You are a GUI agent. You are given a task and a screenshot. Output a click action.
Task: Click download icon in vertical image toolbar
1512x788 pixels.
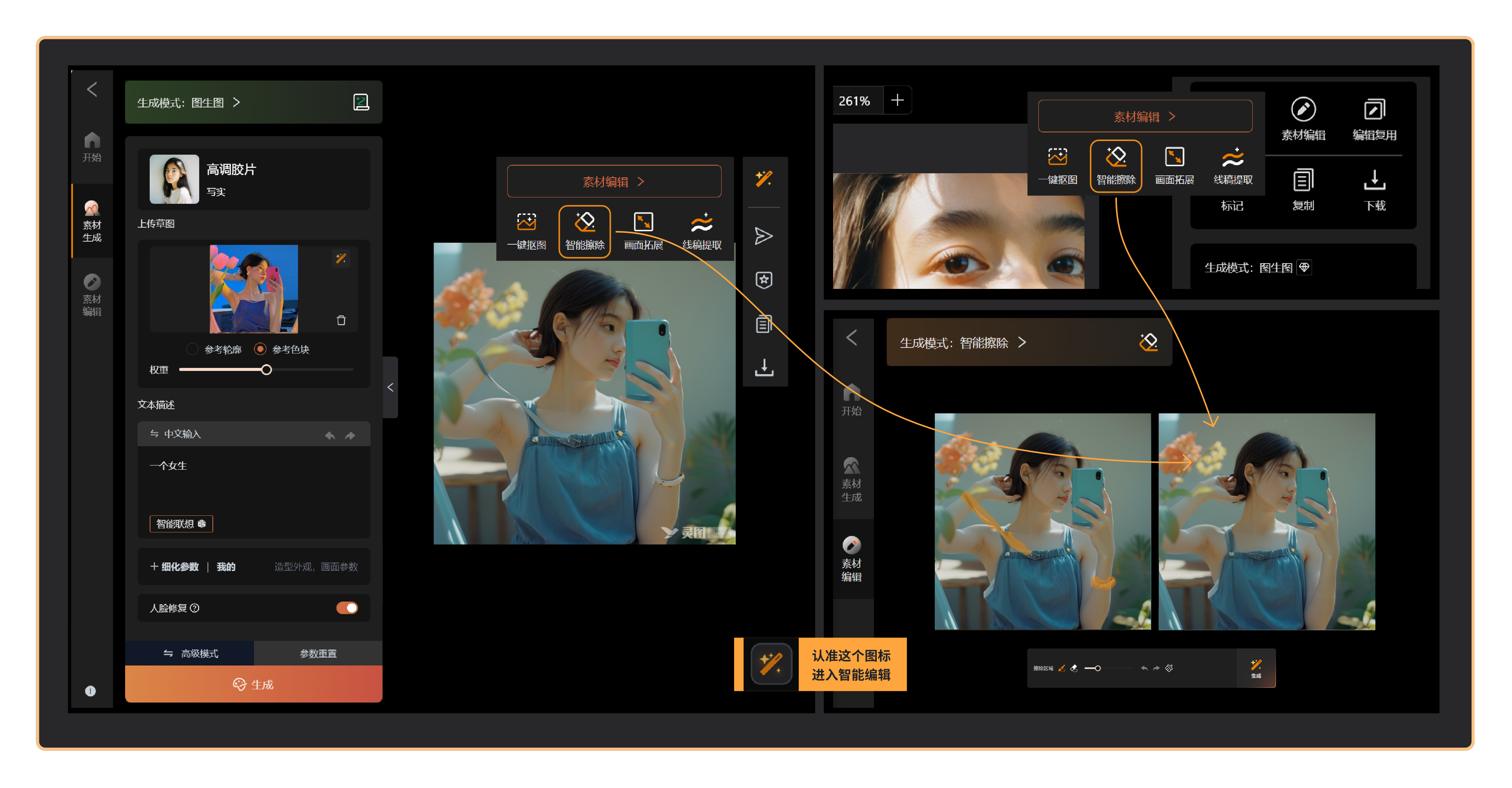coord(764,367)
